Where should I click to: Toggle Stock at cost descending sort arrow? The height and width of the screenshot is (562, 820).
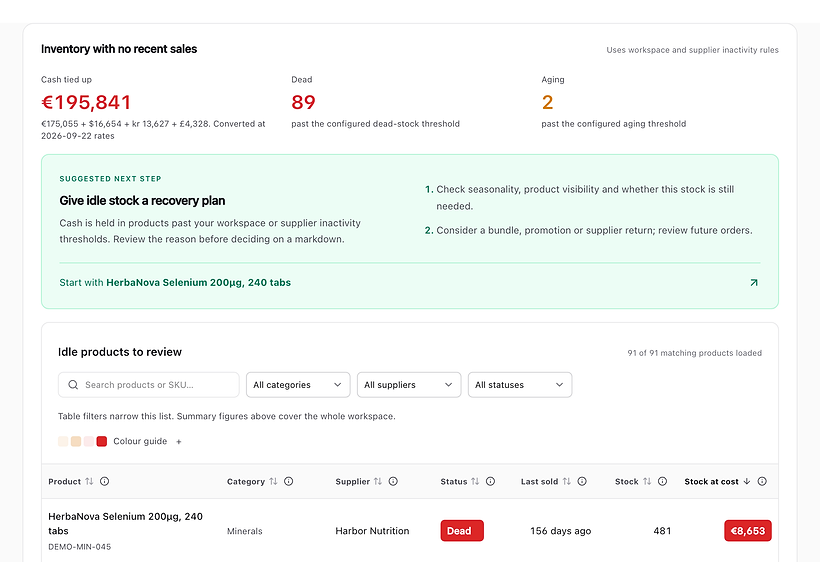[x=747, y=481]
